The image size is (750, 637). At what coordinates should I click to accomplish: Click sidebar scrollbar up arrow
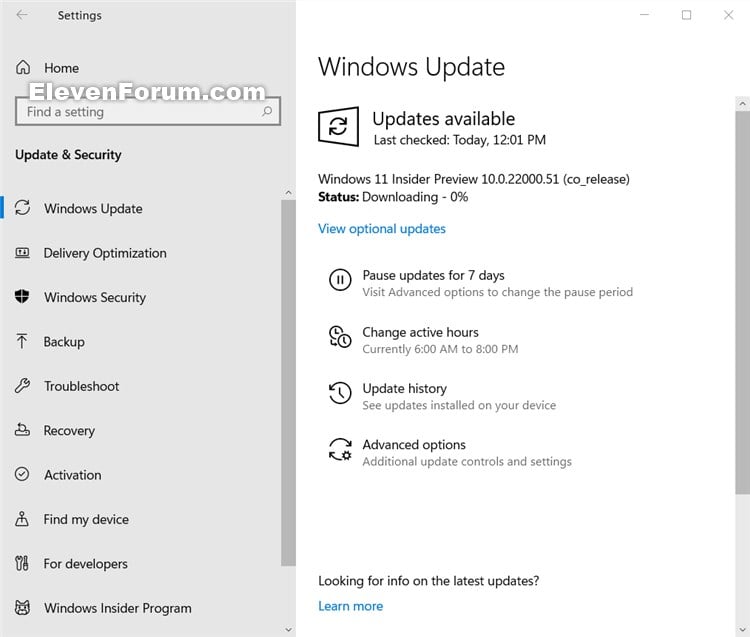click(288, 193)
